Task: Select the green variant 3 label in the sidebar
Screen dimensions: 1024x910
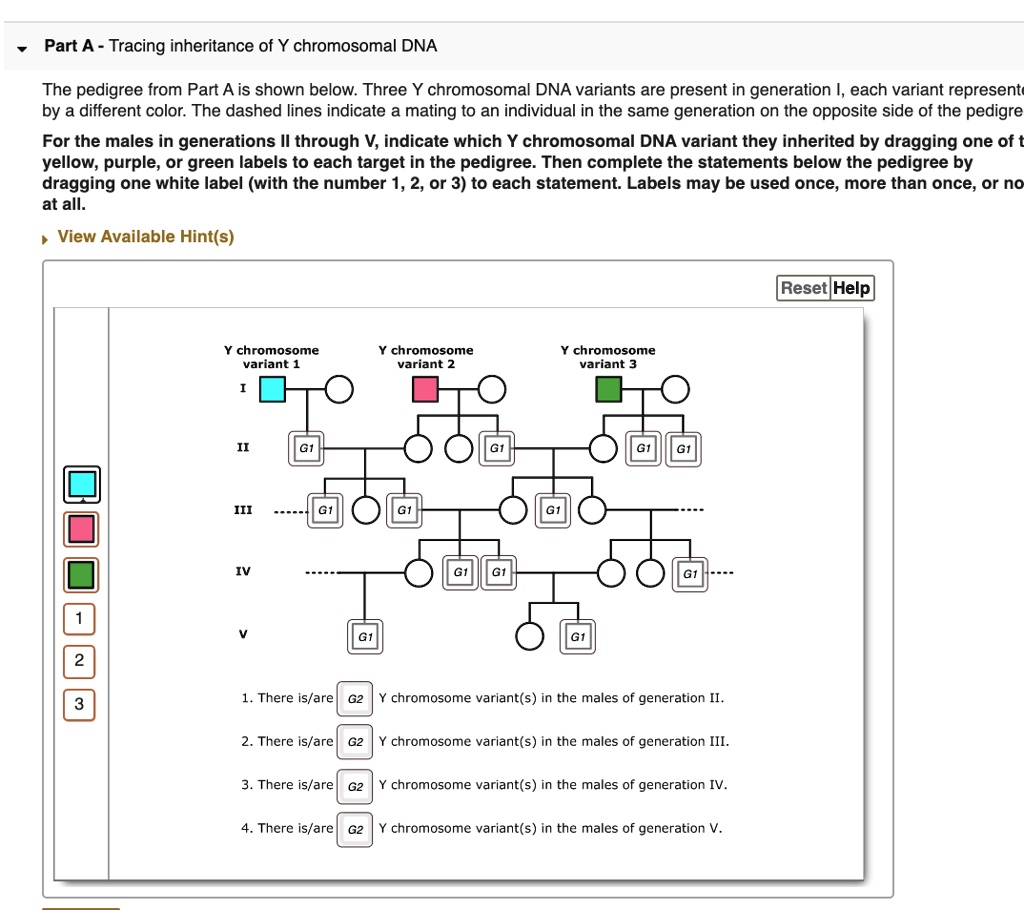Action: coord(80,574)
